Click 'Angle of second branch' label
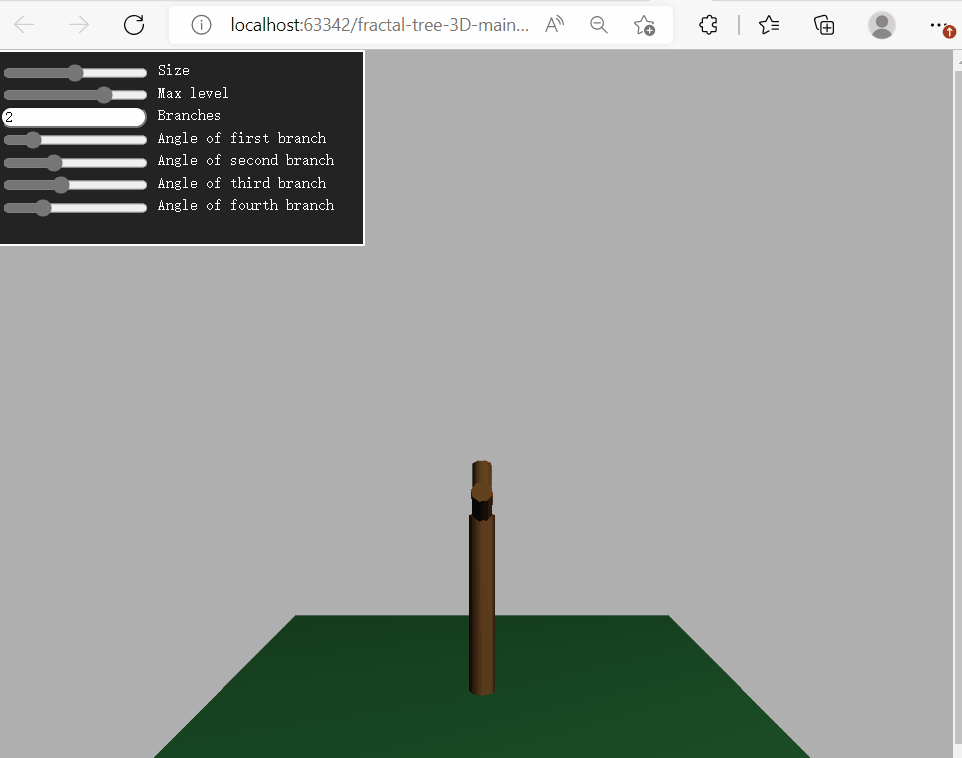Screen dimensions: 962x758 pyautogui.click(x=246, y=160)
